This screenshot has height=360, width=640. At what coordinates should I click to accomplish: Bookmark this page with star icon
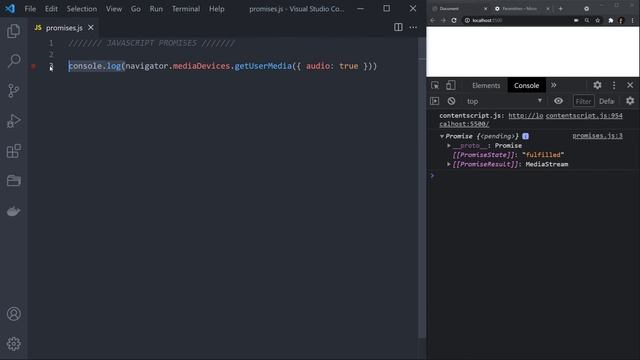[x=598, y=20]
